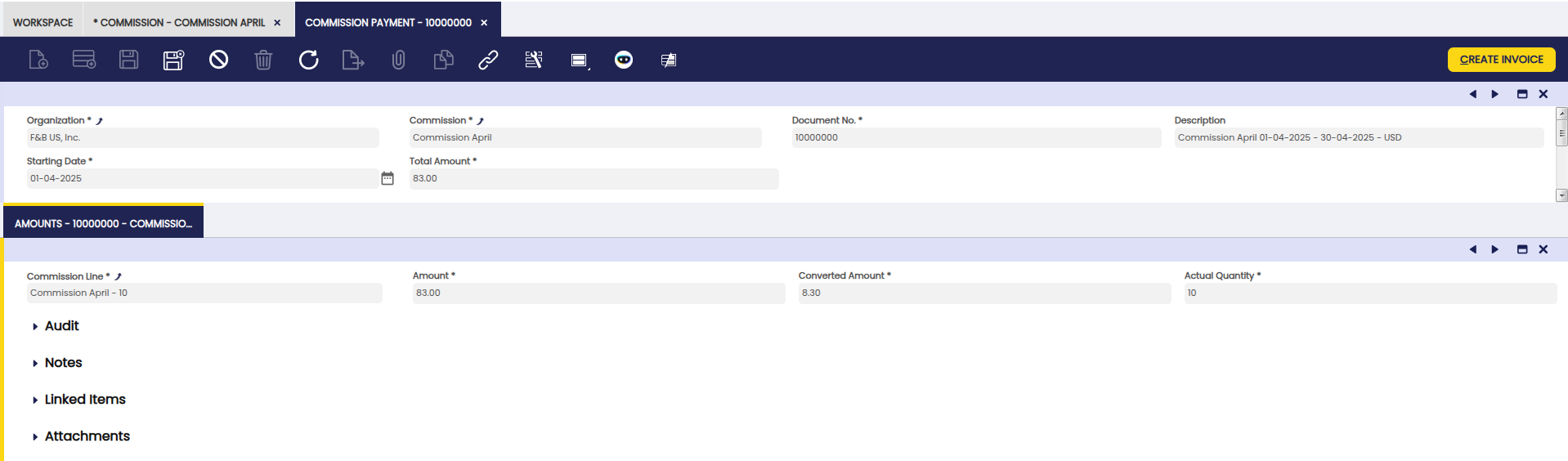Viewport: 1568px width, 461px height.
Task: Open the Copilot robot face icon
Action: 623,60
